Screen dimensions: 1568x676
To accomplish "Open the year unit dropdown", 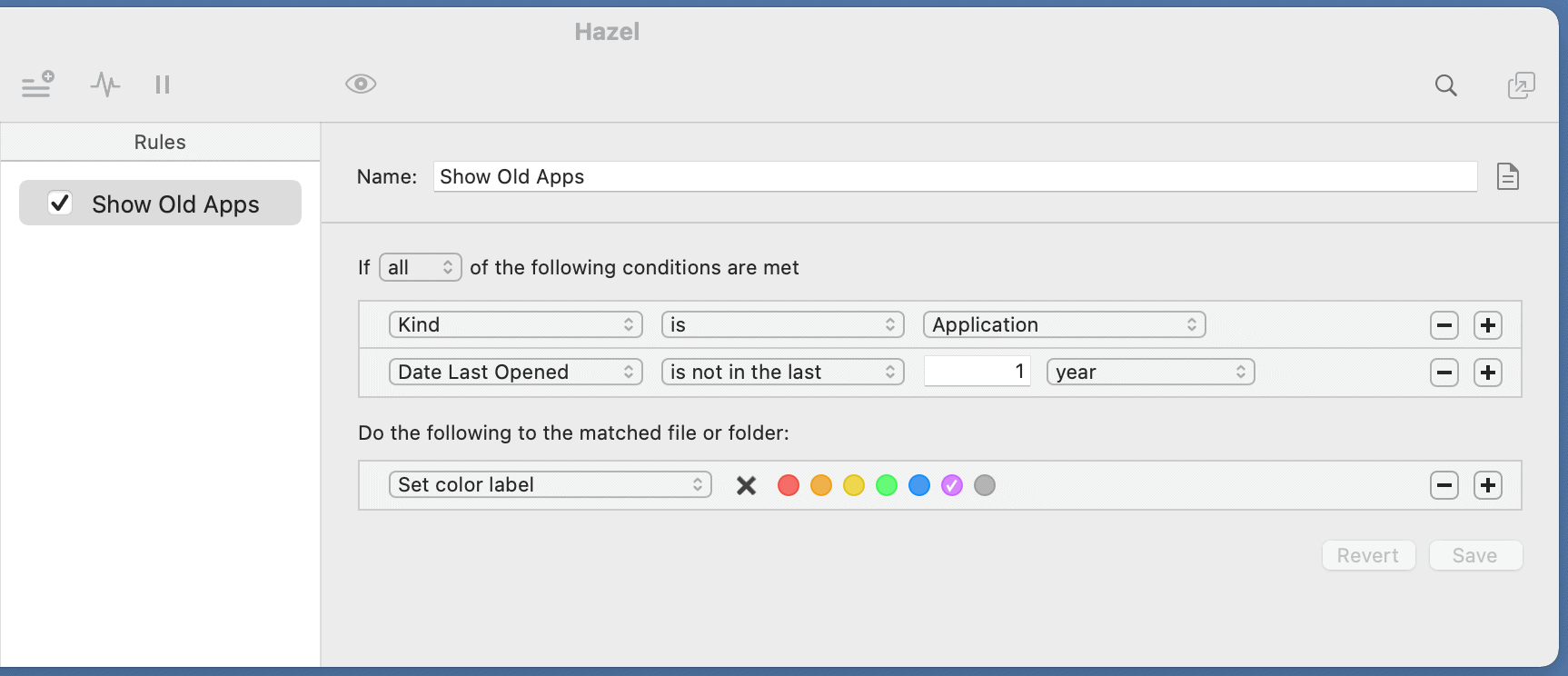I will coord(1151,372).
